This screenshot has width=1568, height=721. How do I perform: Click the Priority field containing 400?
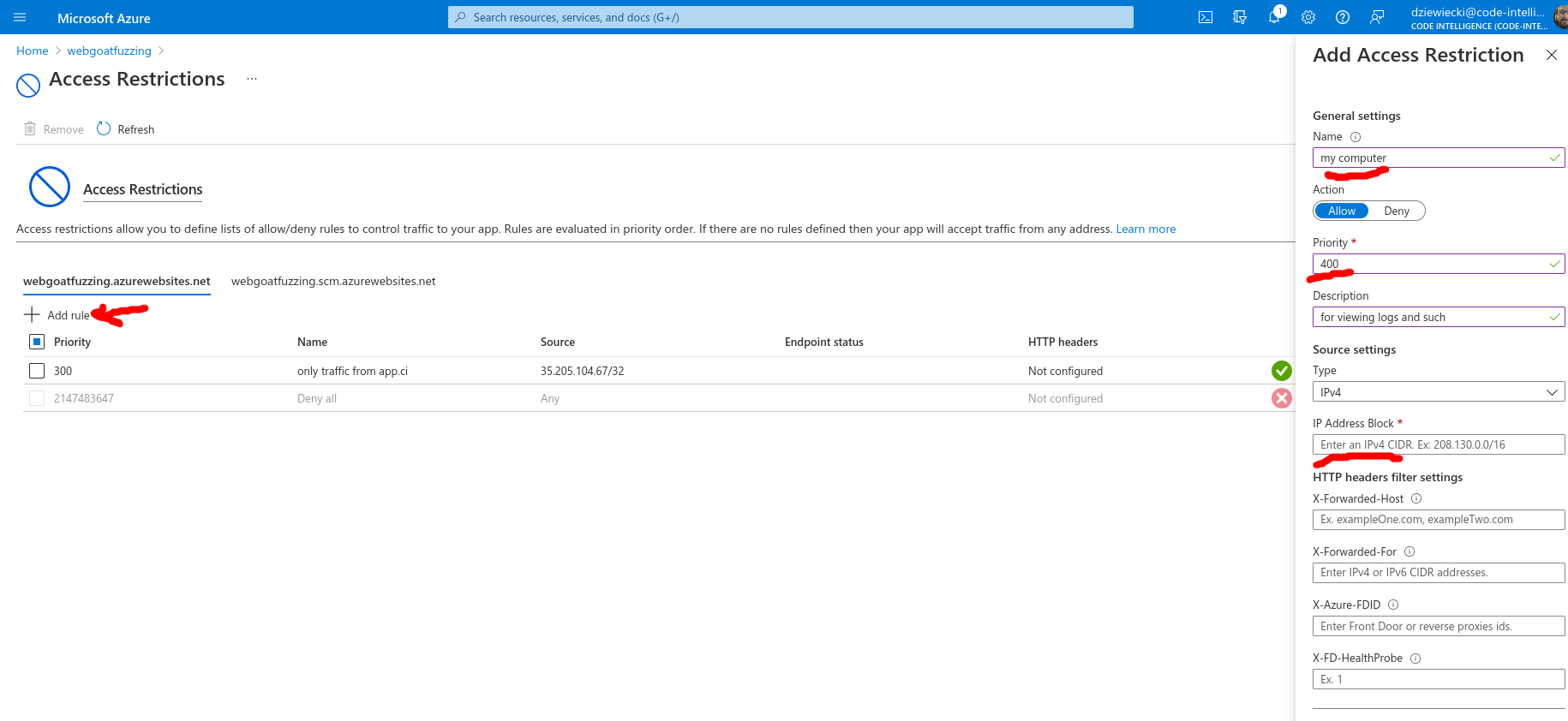[1439, 264]
